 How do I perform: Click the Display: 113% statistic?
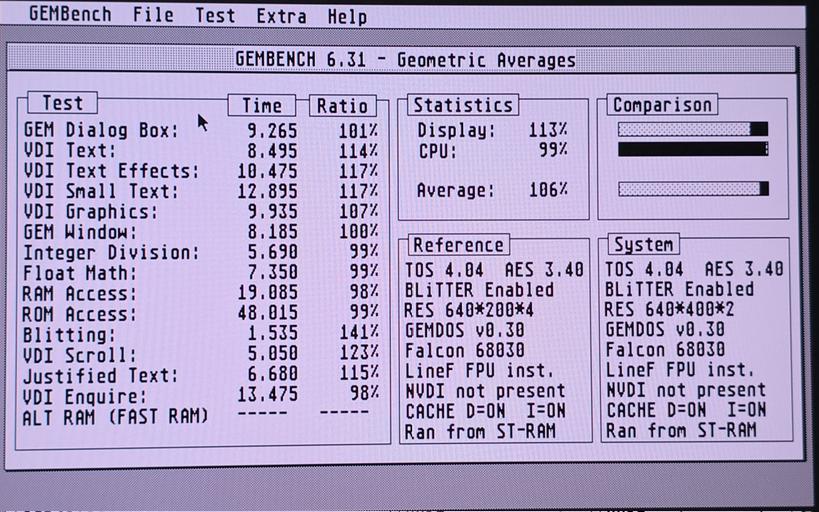pos(492,130)
